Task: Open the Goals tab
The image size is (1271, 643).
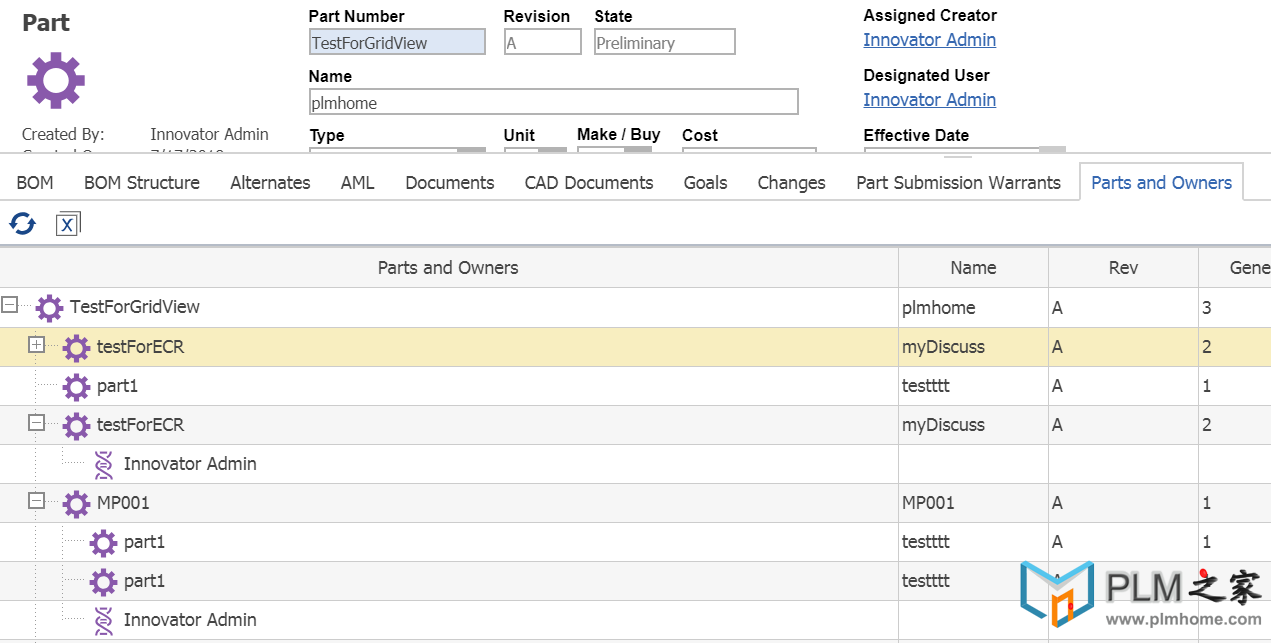Action: point(706,182)
